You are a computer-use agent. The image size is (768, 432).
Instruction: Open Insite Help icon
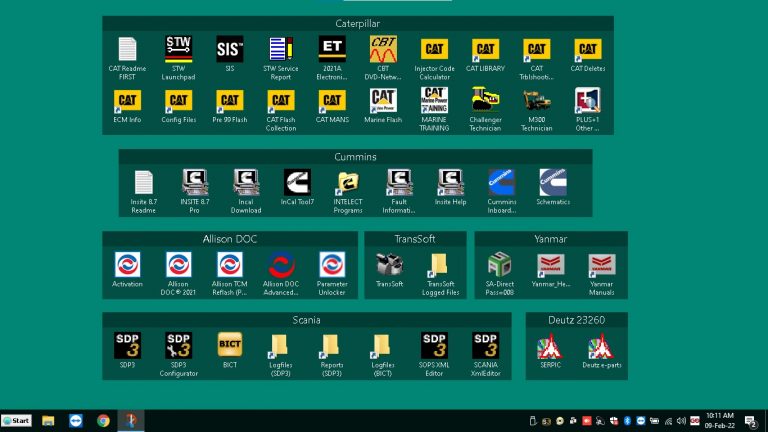[451, 183]
